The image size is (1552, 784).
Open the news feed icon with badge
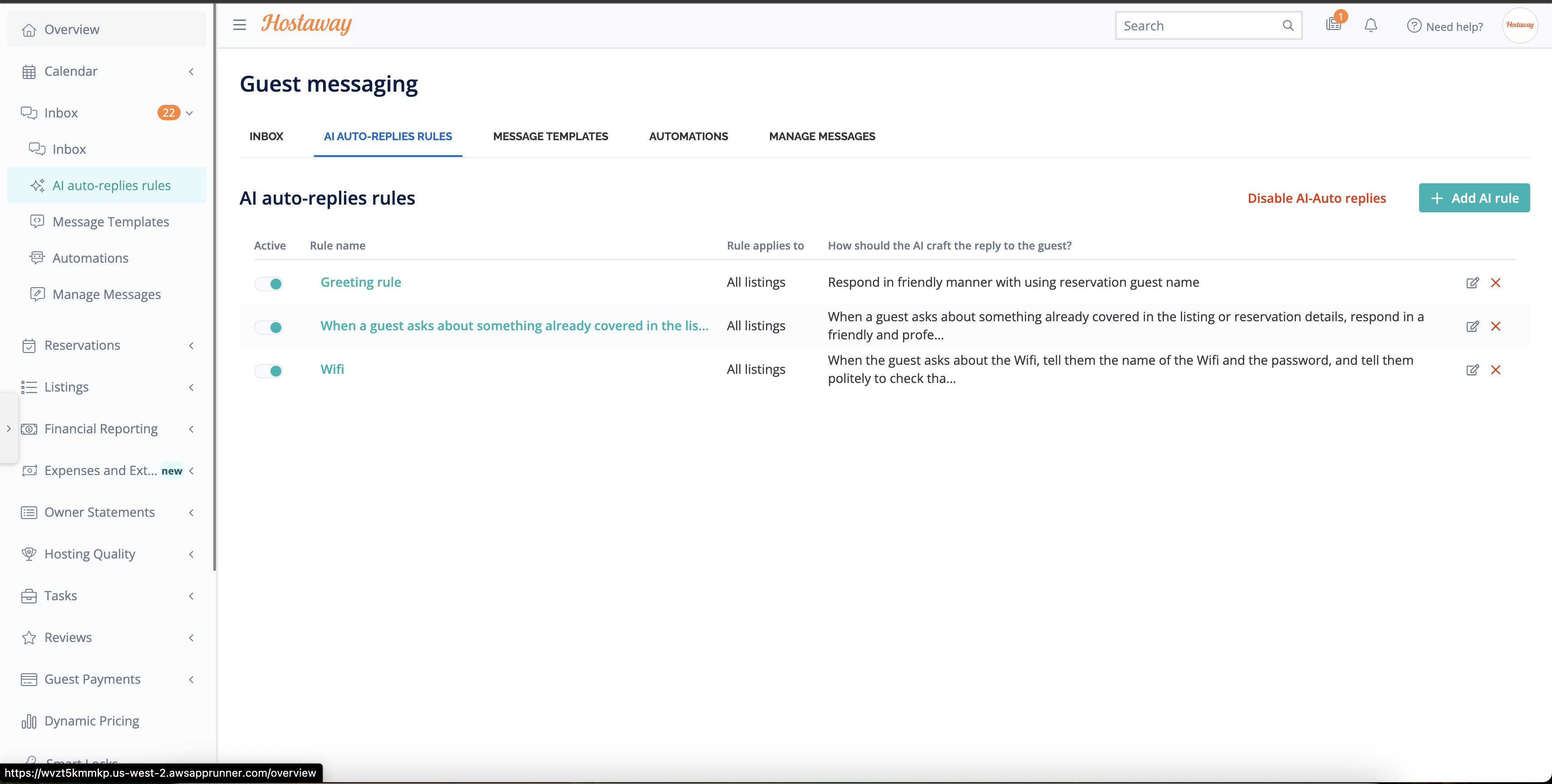click(1334, 24)
